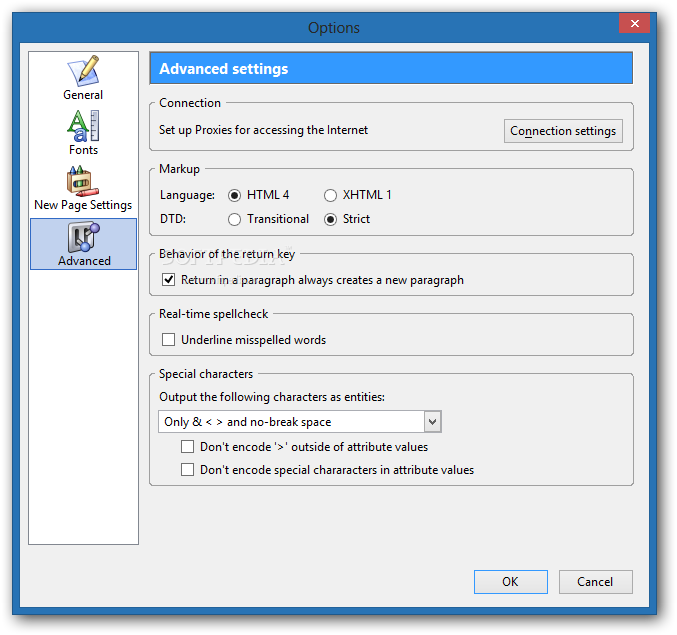Set DTD to Strict

pyautogui.click(x=330, y=220)
